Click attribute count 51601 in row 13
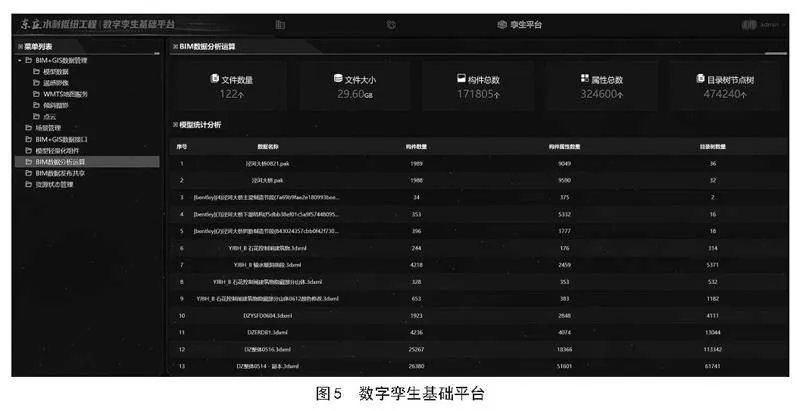 pyautogui.click(x=564, y=366)
